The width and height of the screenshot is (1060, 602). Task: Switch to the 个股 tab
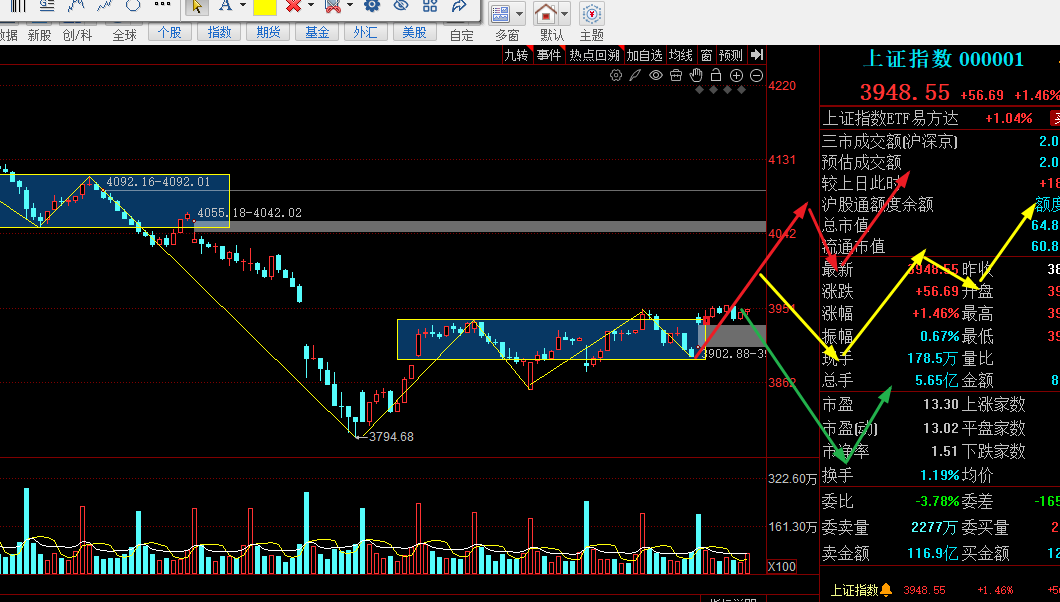pos(170,32)
